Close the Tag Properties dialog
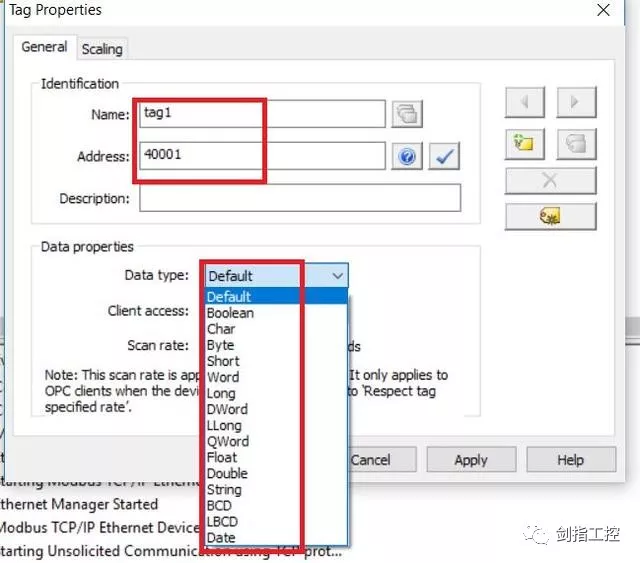The image size is (640, 563). point(604,11)
